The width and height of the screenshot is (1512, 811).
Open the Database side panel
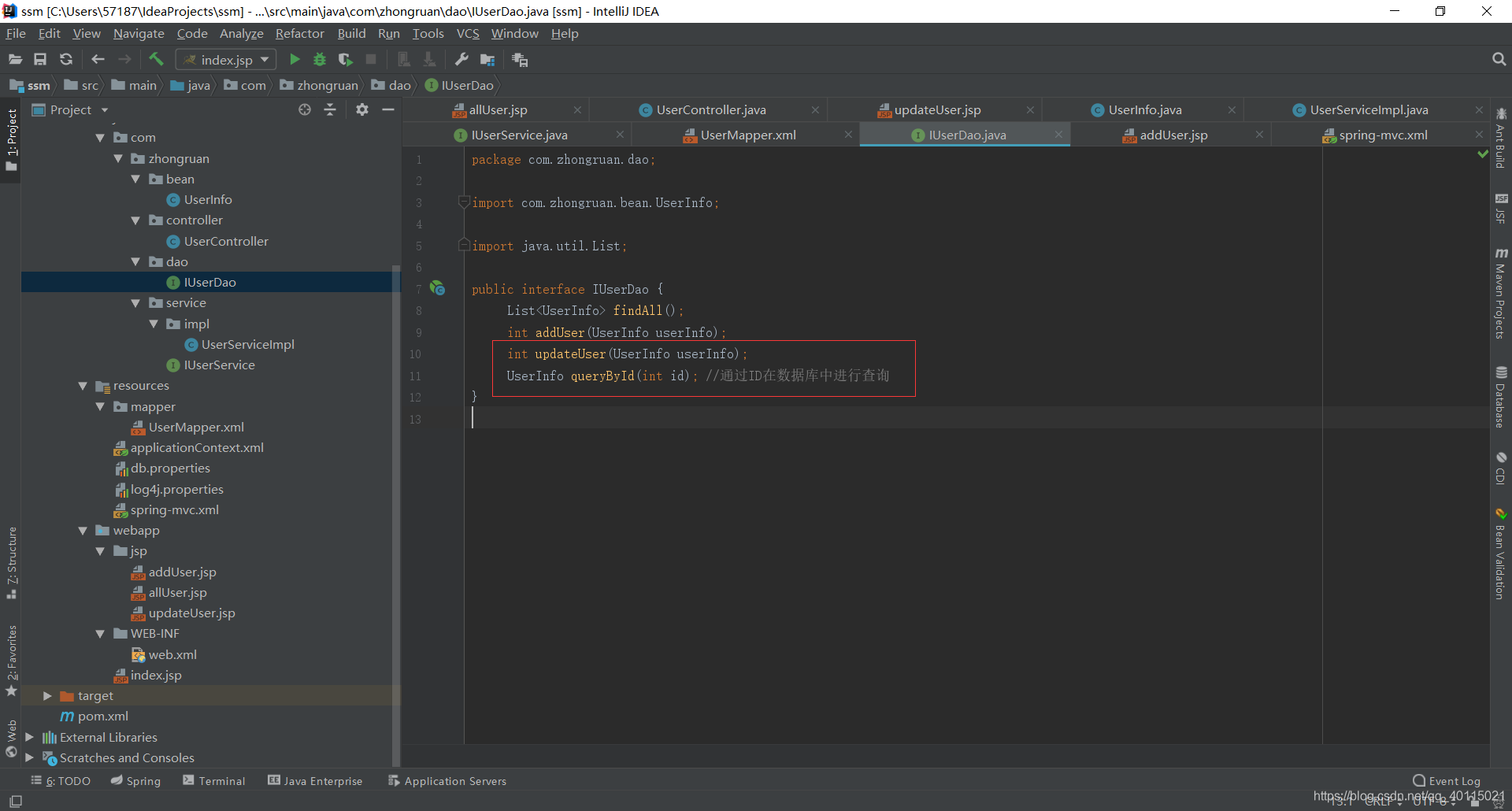click(1501, 398)
